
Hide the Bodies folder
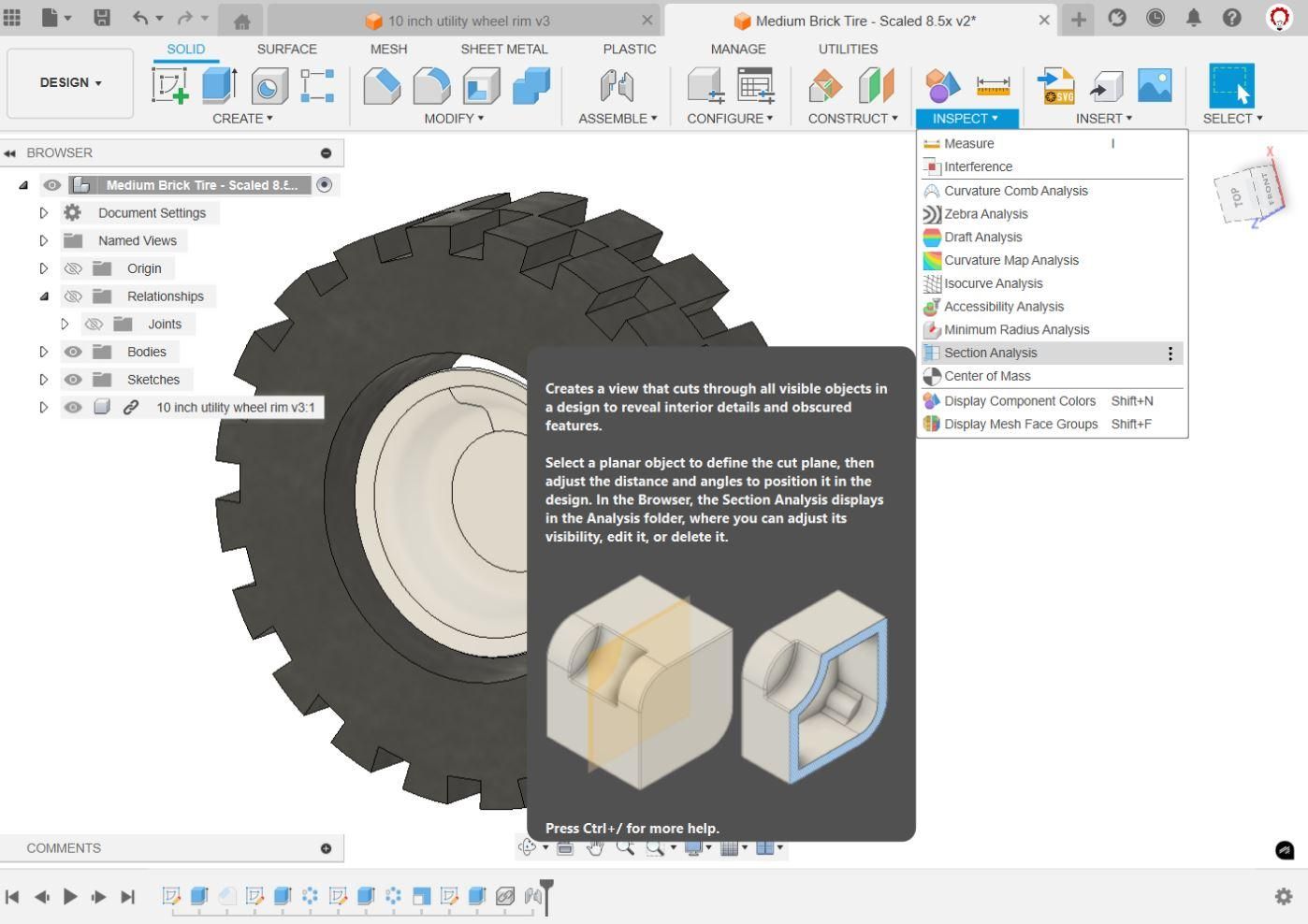click(x=73, y=352)
